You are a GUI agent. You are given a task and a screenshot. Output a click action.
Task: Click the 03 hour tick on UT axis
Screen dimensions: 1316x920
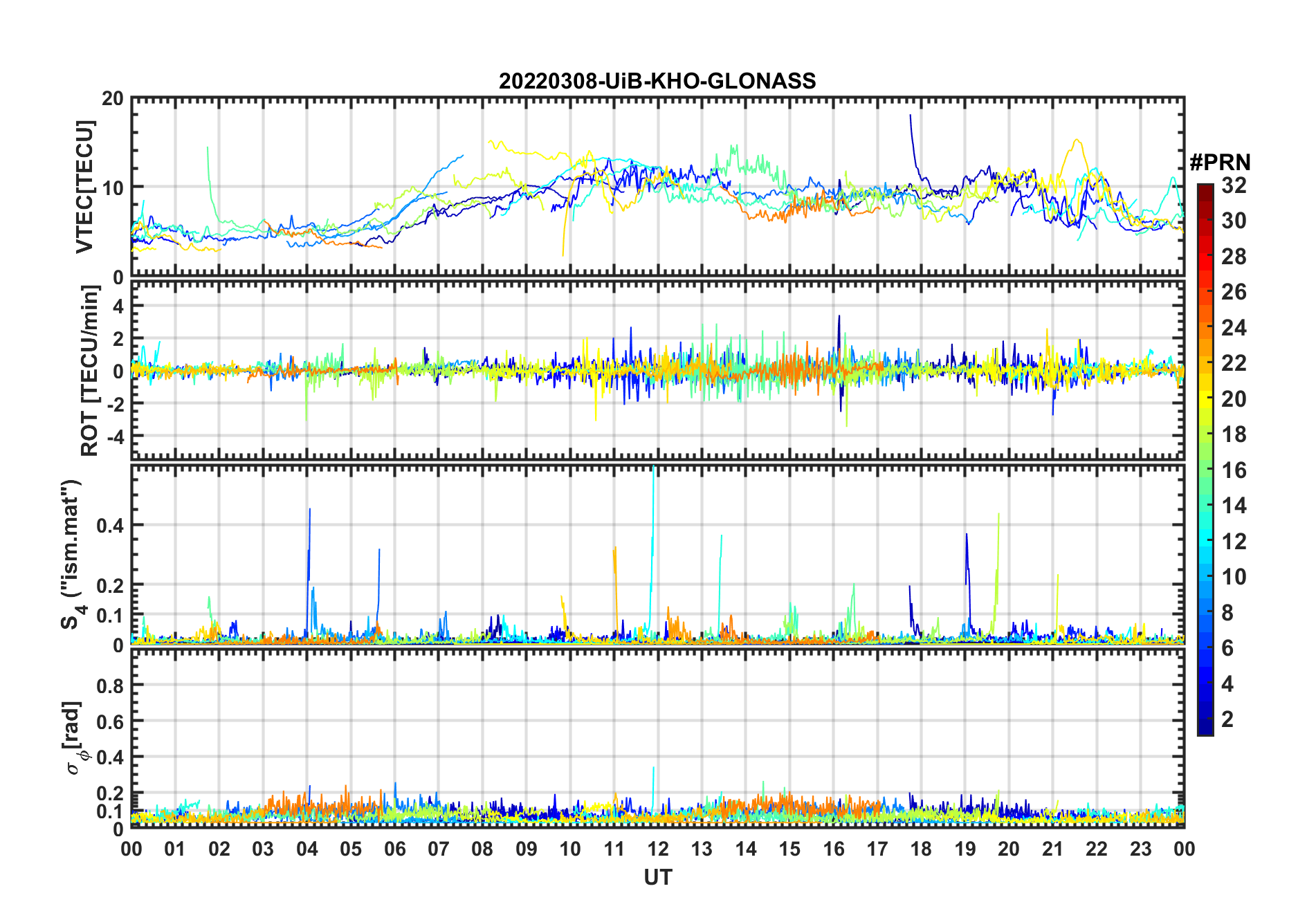click(263, 849)
